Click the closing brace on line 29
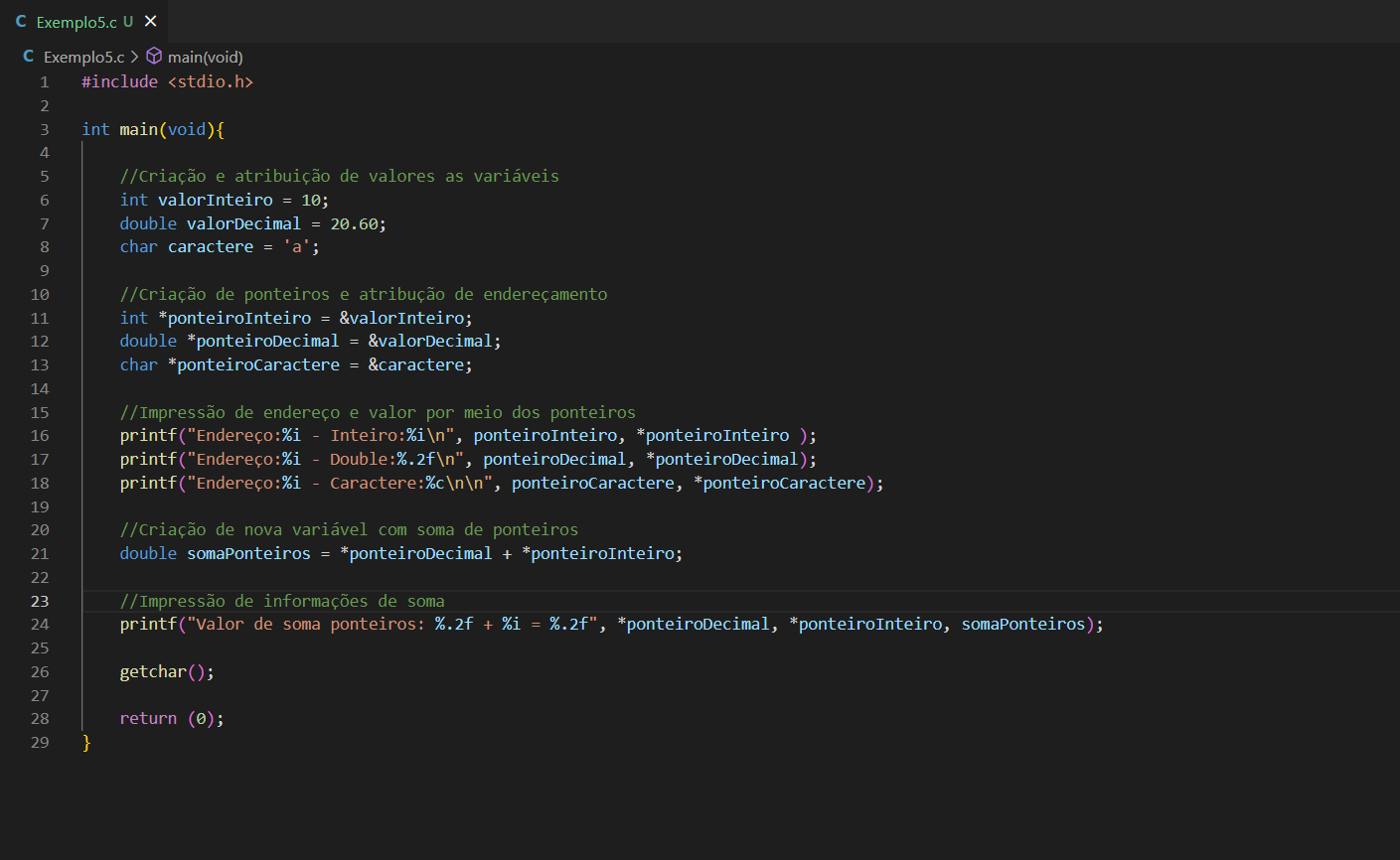The width and height of the screenshot is (1400, 860). pyautogui.click(x=84, y=742)
